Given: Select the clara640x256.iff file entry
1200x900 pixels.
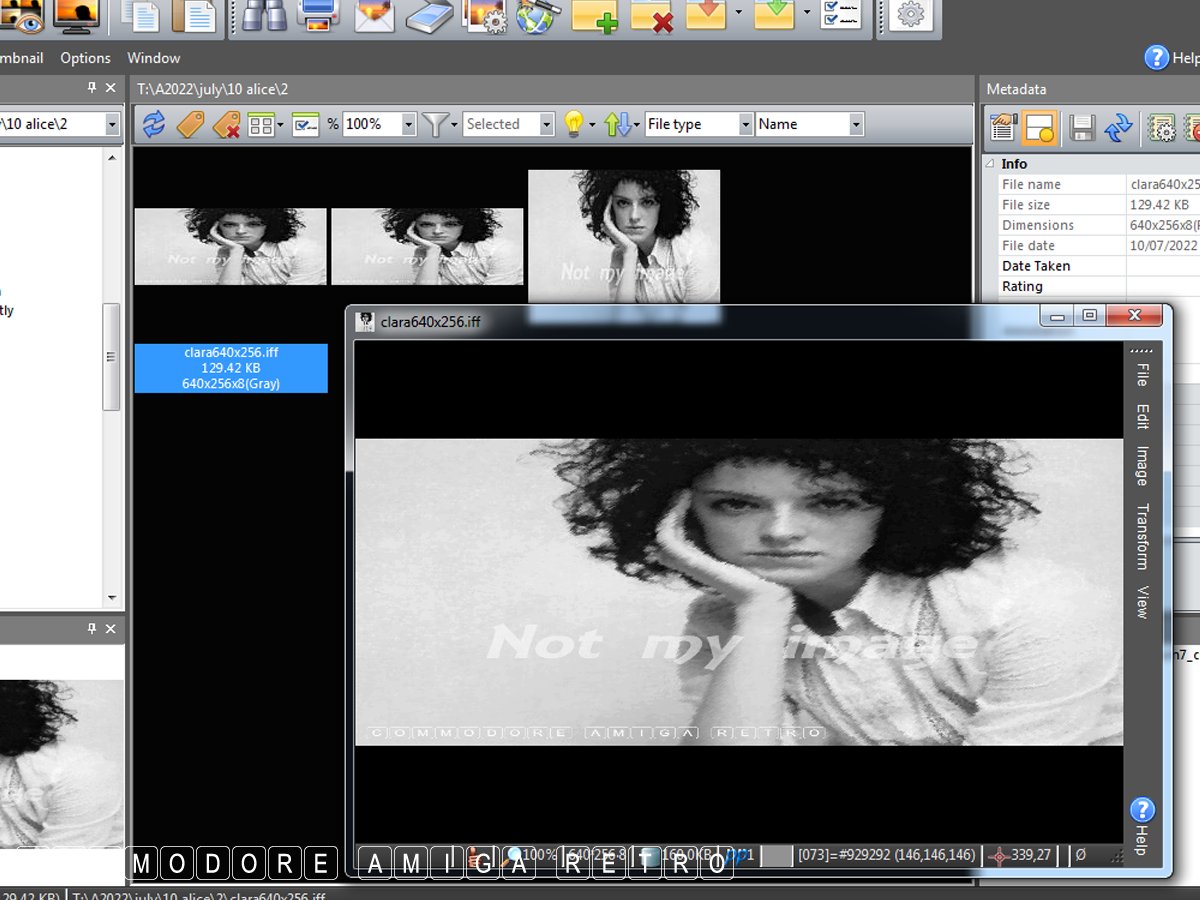Looking at the screenshot, I should (x=231, y=368).
